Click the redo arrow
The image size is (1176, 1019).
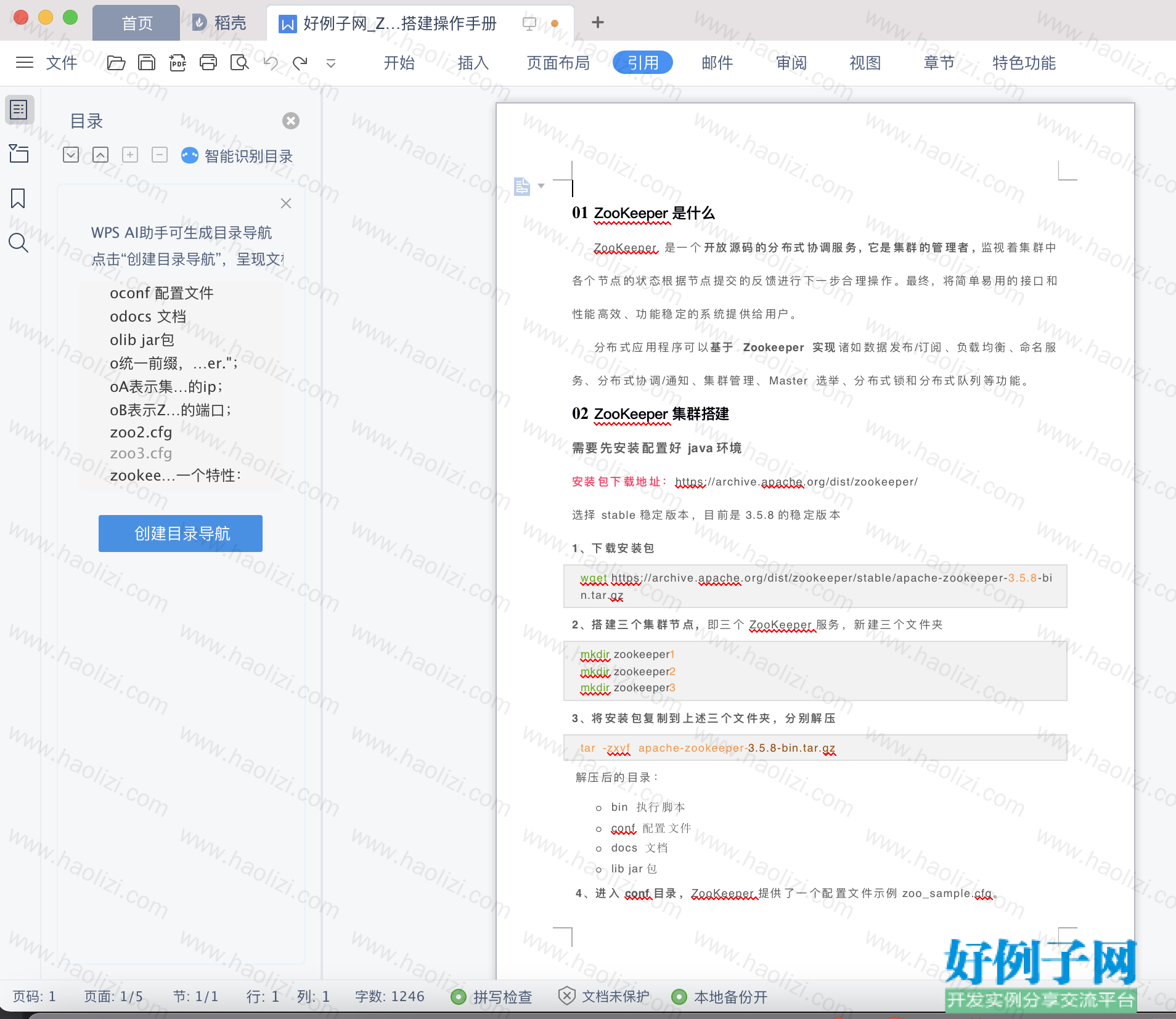(x=300, y=62)
